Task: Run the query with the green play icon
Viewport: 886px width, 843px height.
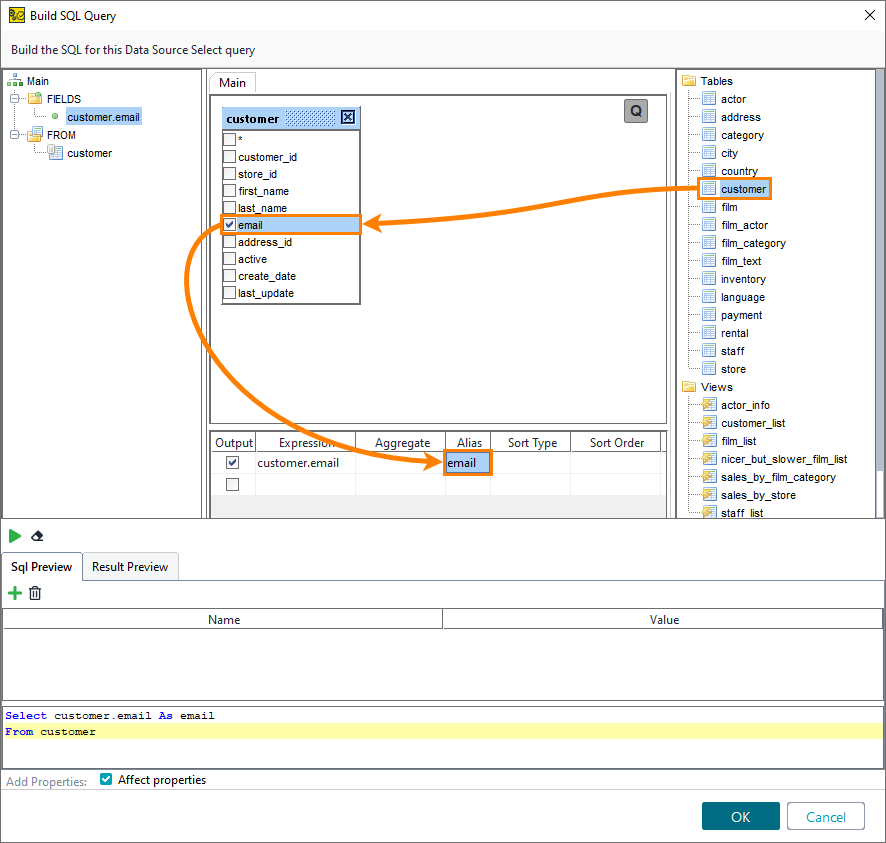Action: pyautogui.click(x=17, y=536)
